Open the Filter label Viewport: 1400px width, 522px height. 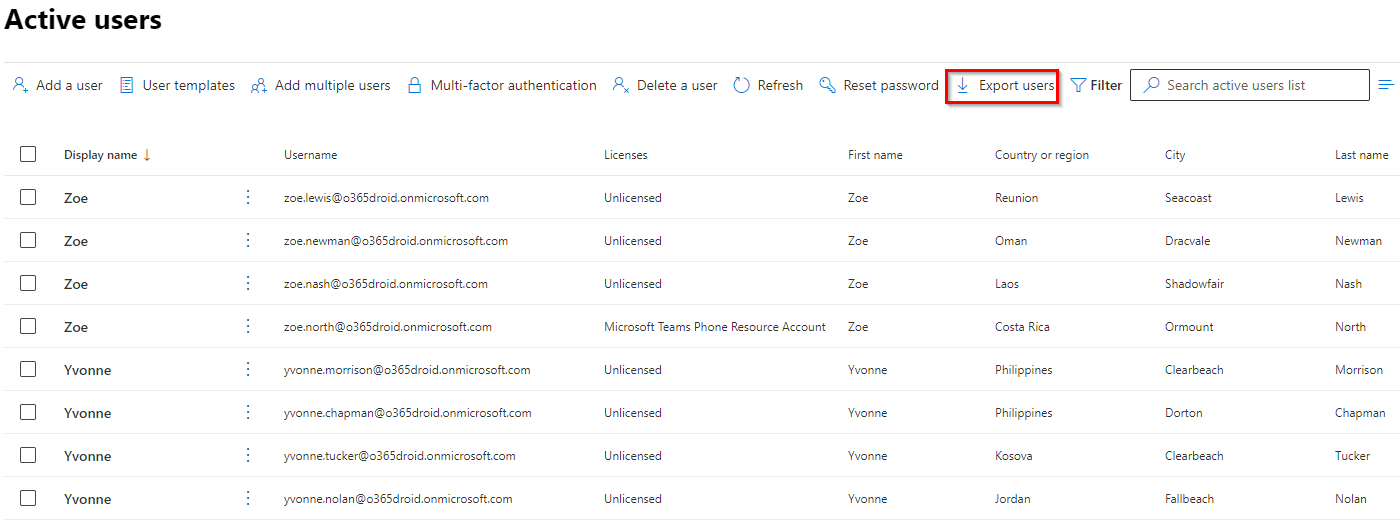(1106, 85)
